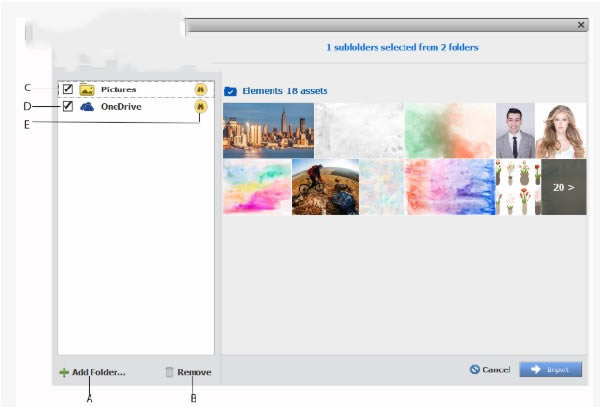The image size is (600, 407).
Task: Click the watch folder icon for OneDrive
Action: pyautogui.click(x=201, y=106)
